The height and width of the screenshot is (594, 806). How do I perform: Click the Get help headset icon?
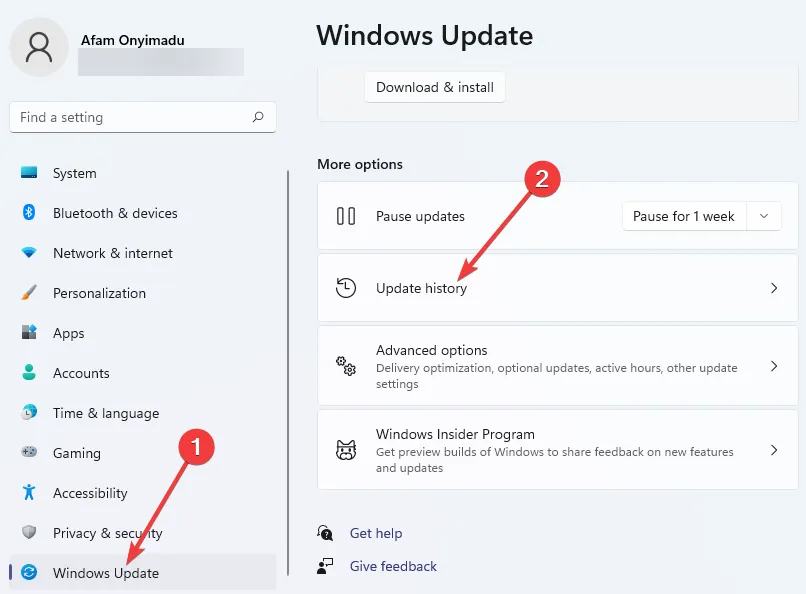[x=325, y=533]
